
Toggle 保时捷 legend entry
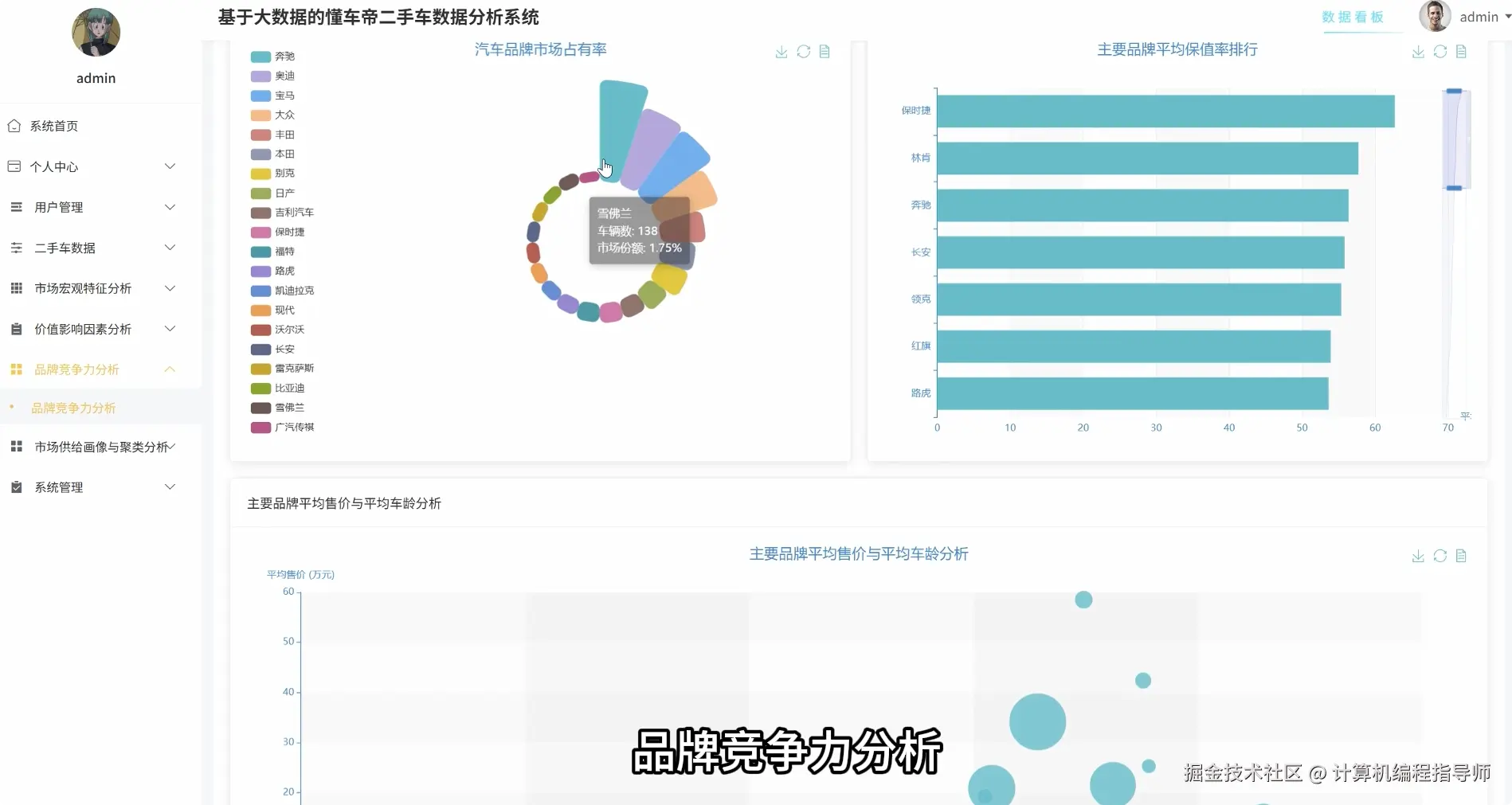(277, 232)
